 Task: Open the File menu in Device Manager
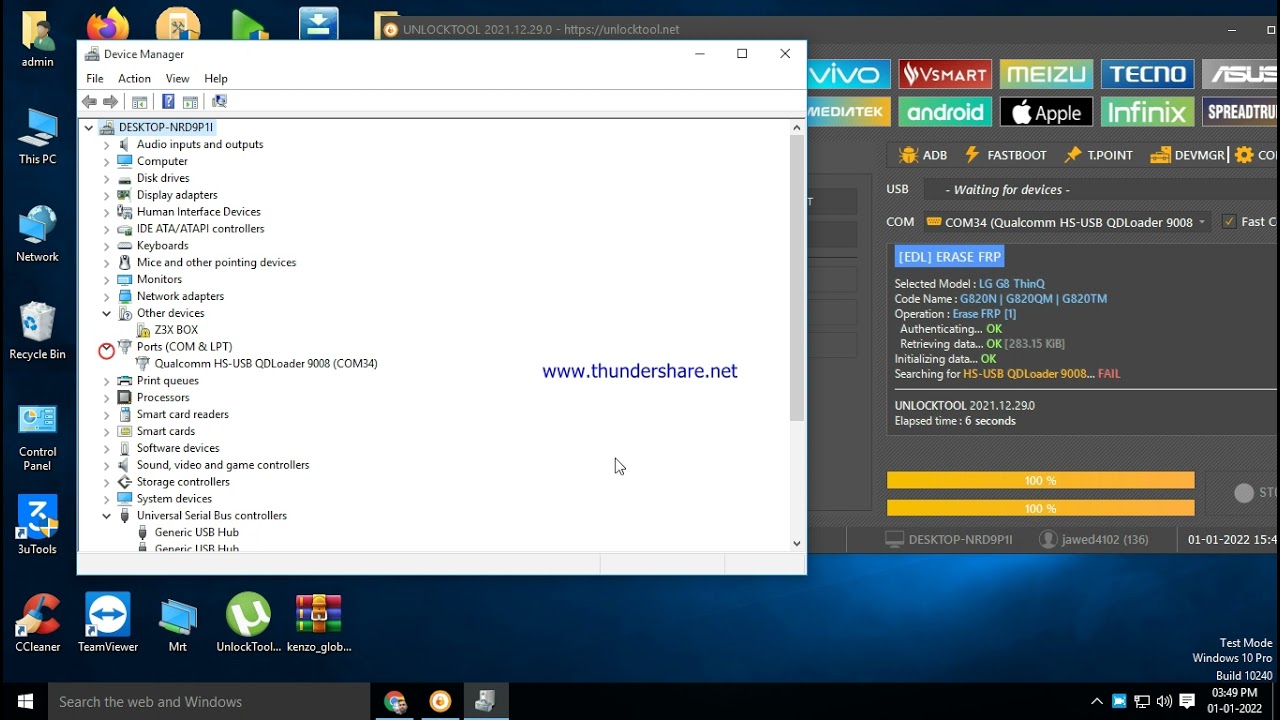coord(95,78)
